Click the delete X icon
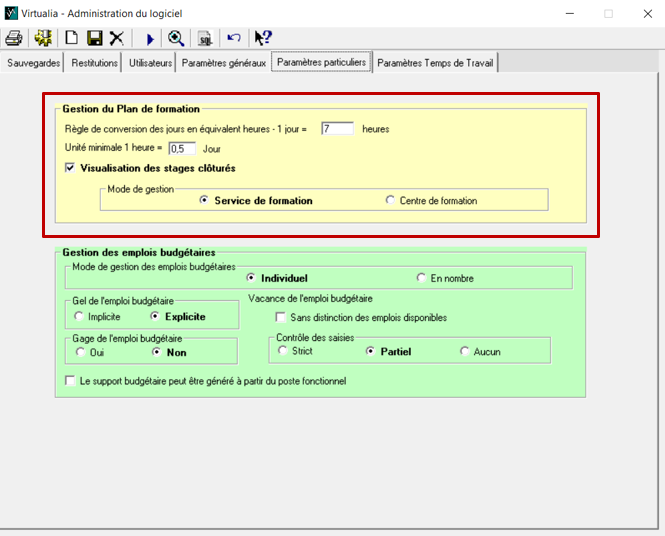The image size is (665, 536). coord(117,38)
